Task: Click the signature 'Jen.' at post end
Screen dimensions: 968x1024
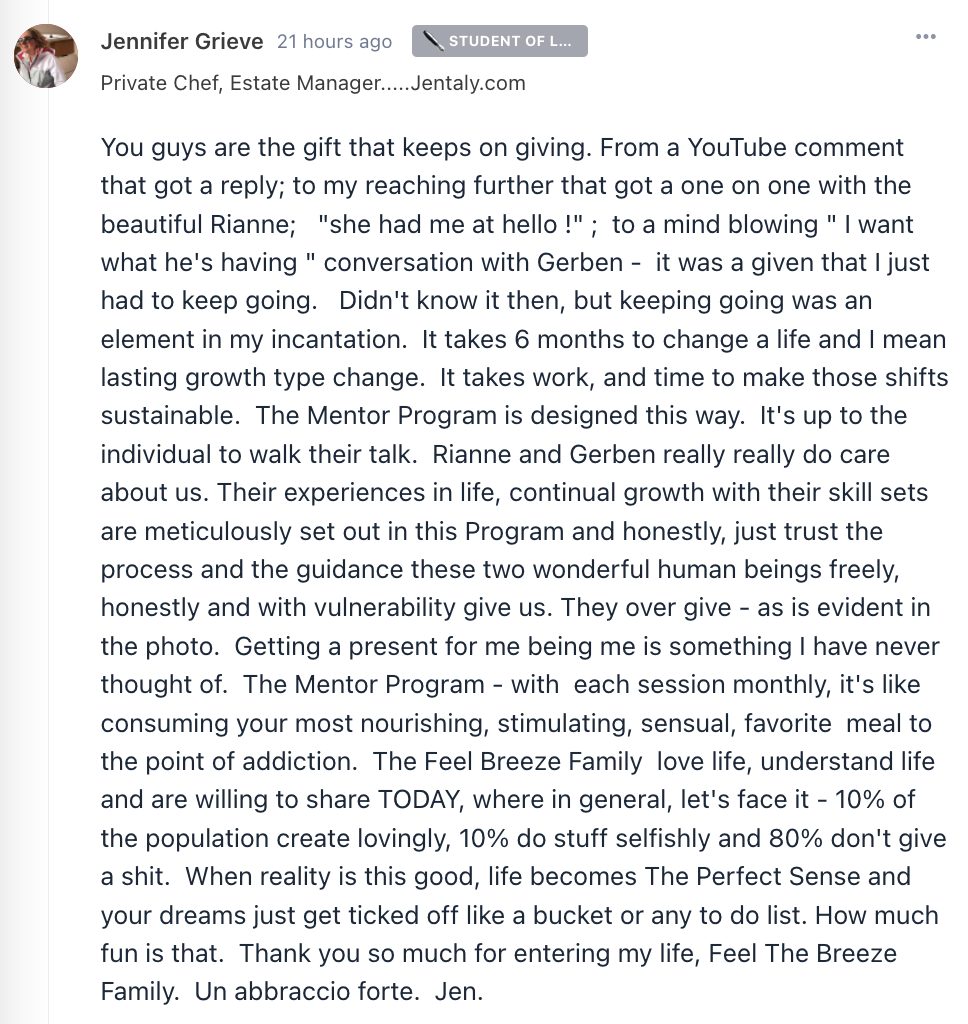Action: pos(459,992)
